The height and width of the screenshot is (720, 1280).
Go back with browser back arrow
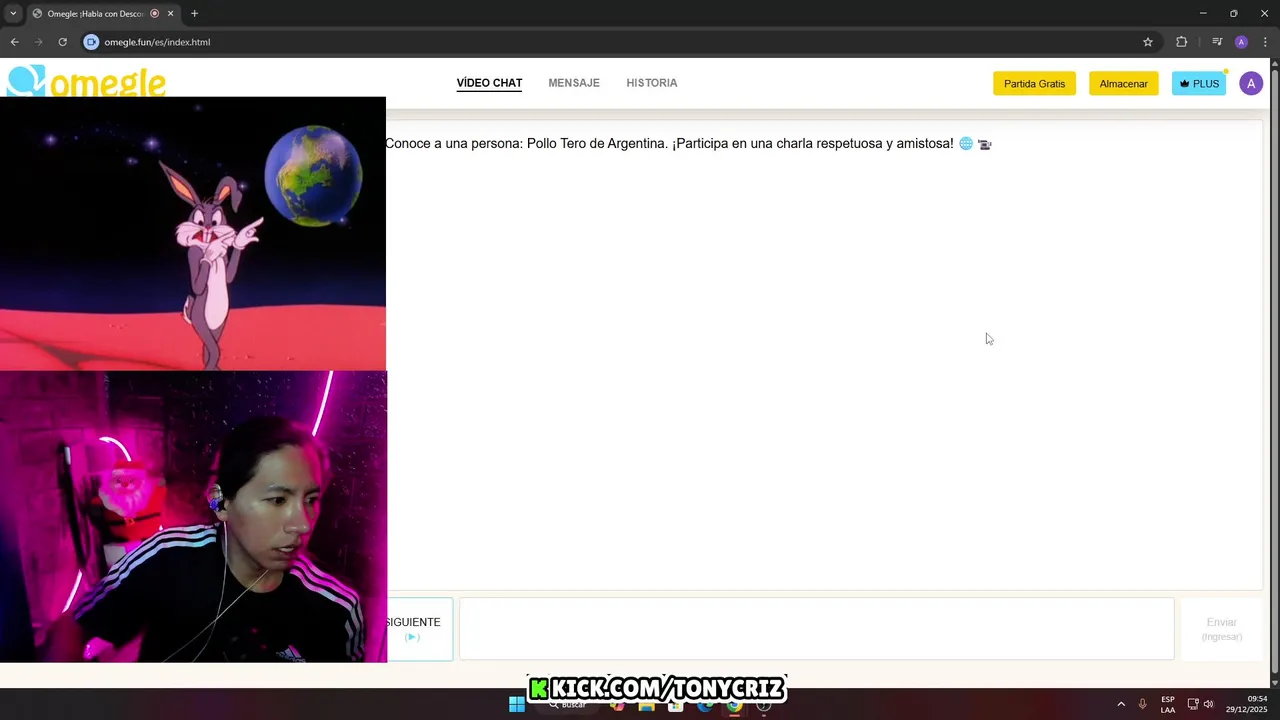click(14, 42)
